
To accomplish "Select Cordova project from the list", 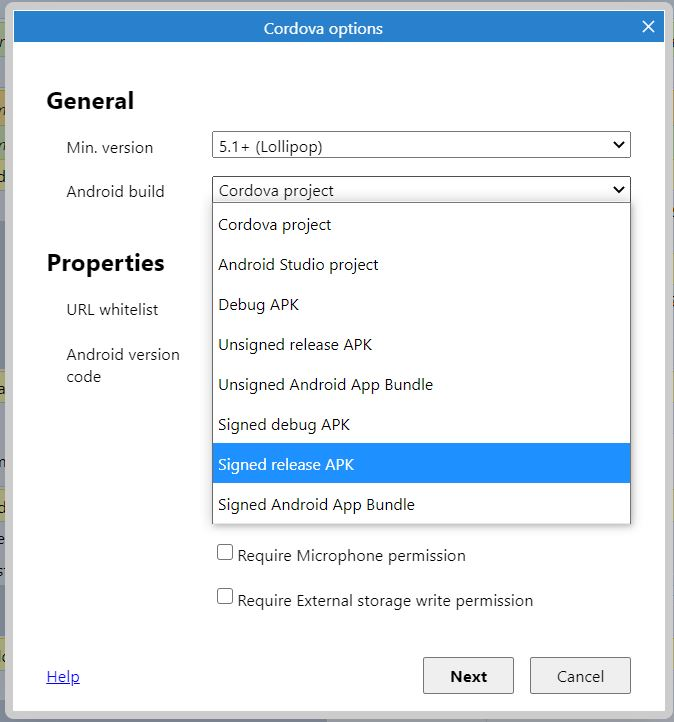I will [421, 225].
